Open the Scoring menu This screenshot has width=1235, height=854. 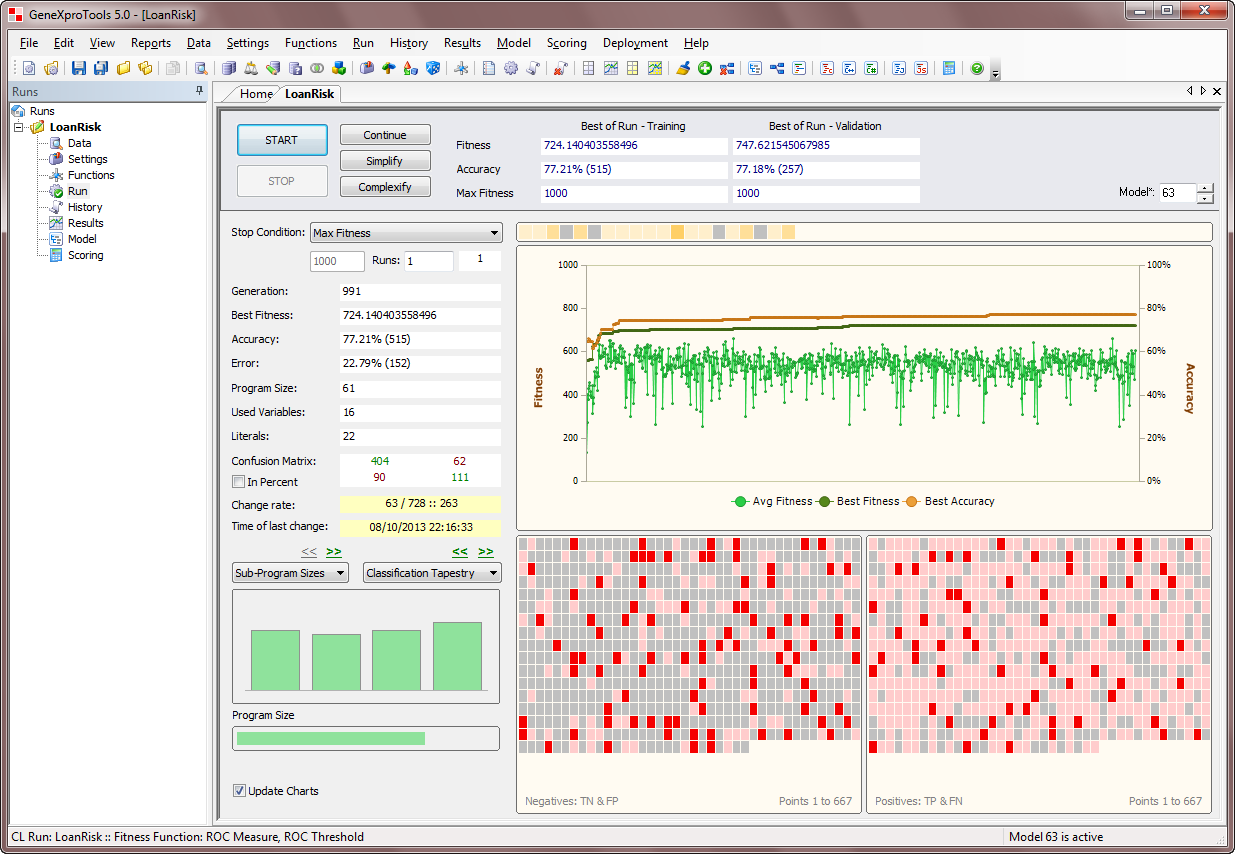coord(566,43)
